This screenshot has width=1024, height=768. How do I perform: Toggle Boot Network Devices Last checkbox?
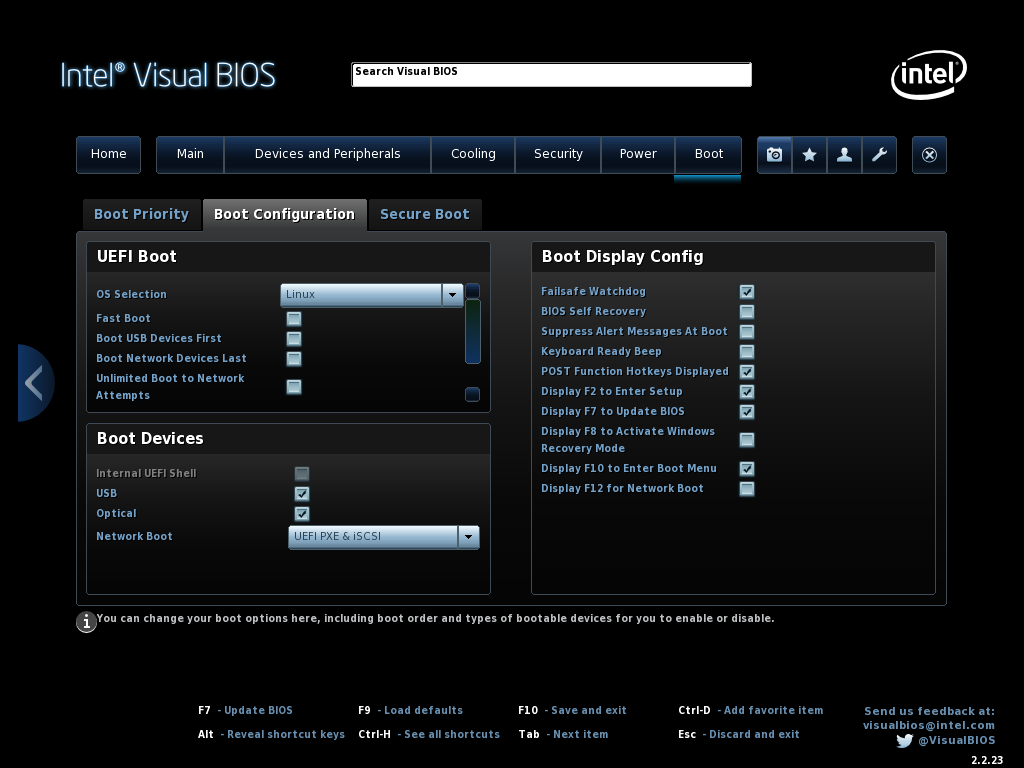point(294,359)
